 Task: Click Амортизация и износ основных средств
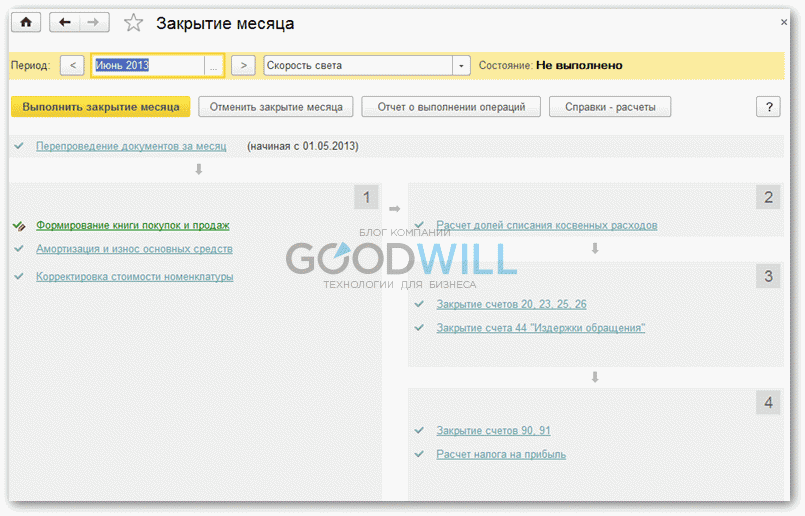coord(134,249)
